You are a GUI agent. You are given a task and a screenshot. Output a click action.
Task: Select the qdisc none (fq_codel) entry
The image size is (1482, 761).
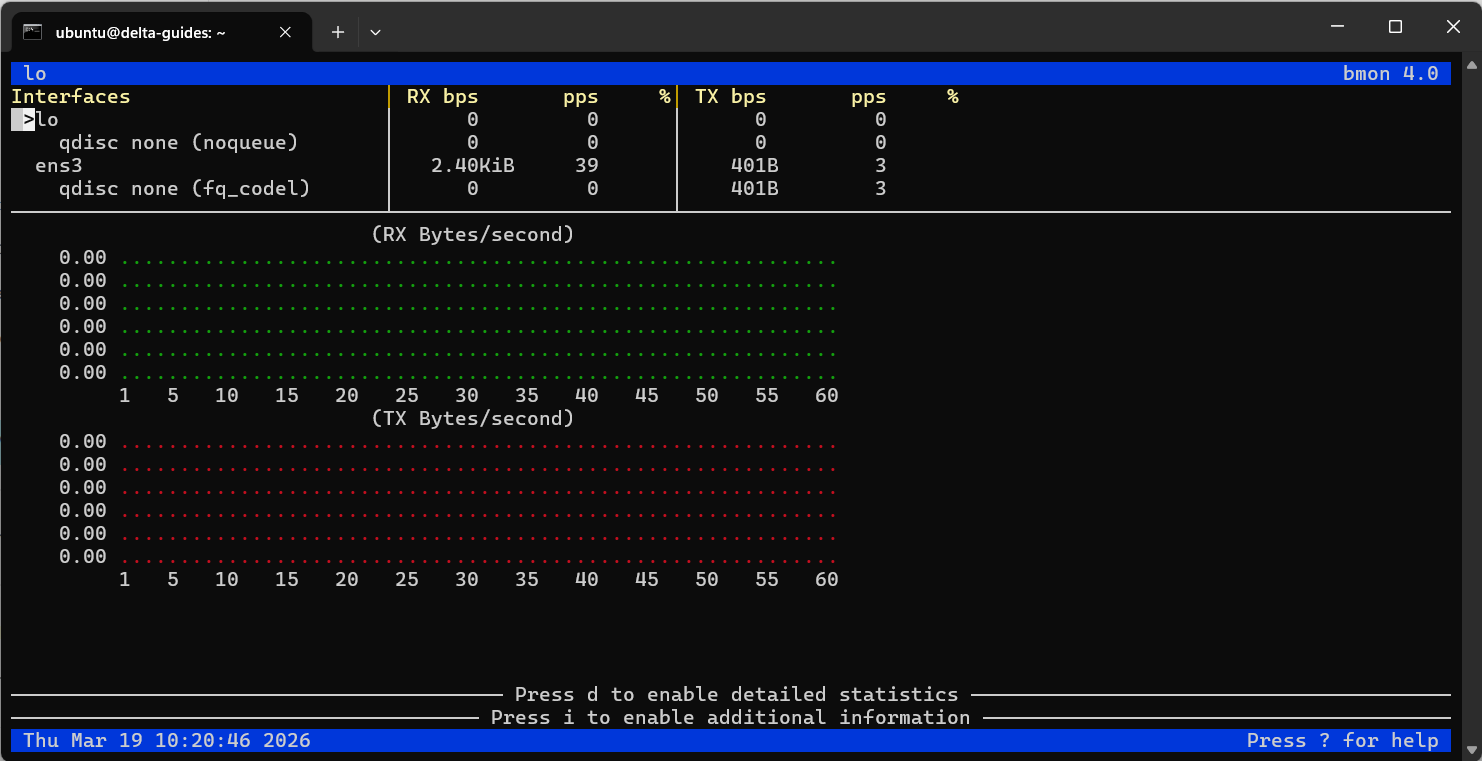184,189
